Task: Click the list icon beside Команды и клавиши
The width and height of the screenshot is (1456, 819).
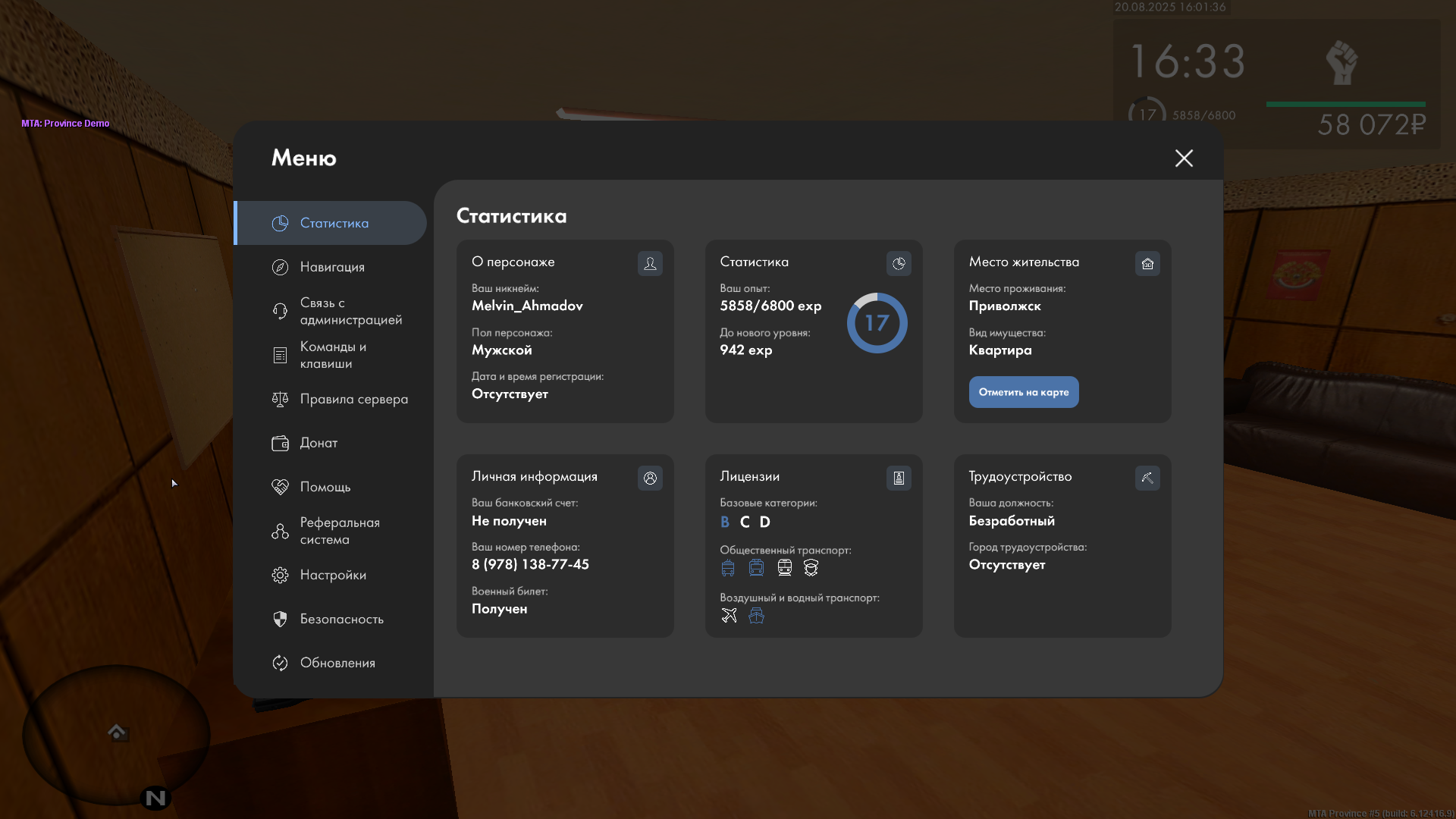Action: (280, 355)
